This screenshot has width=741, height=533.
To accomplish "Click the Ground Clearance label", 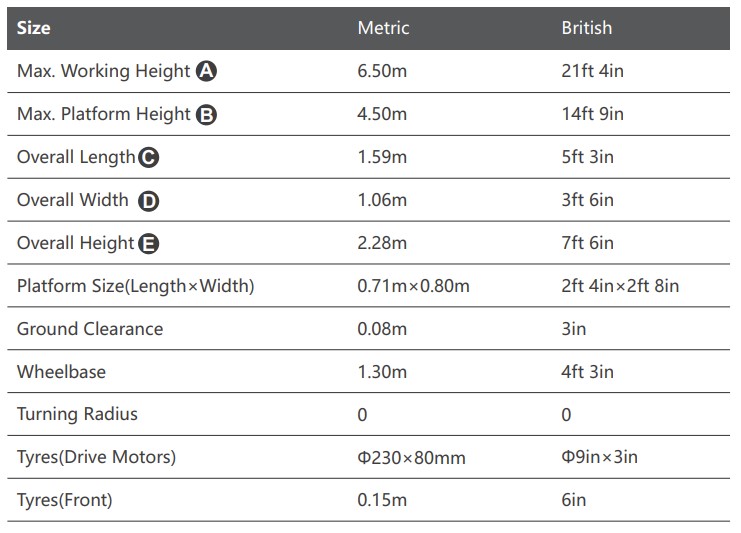I will pyautogui.click(x=90, y=329).
